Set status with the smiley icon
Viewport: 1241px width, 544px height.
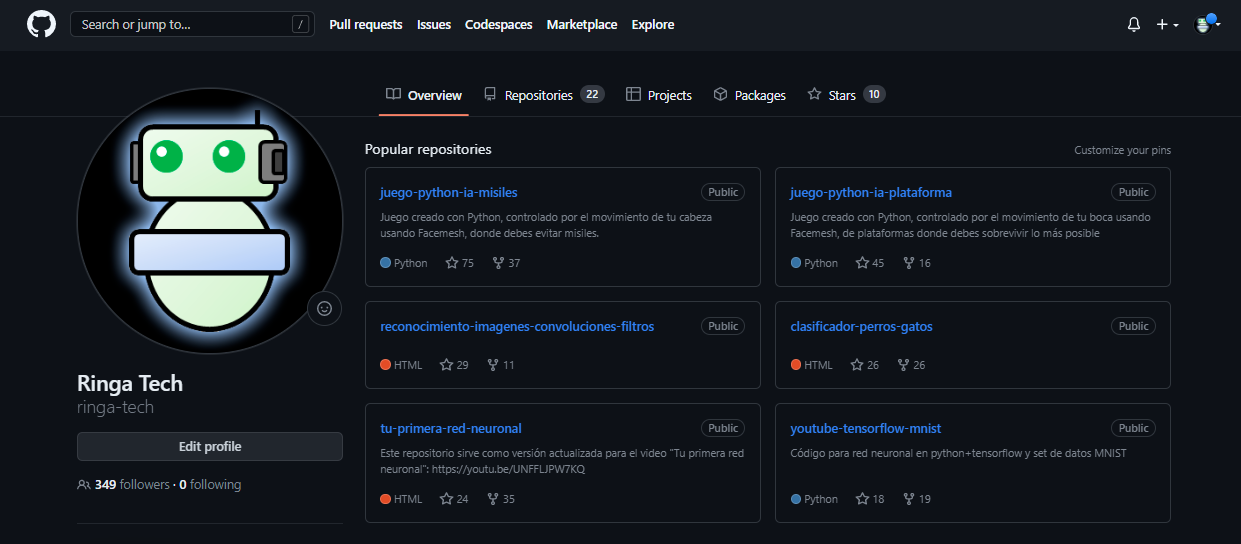tap(324, 308)
